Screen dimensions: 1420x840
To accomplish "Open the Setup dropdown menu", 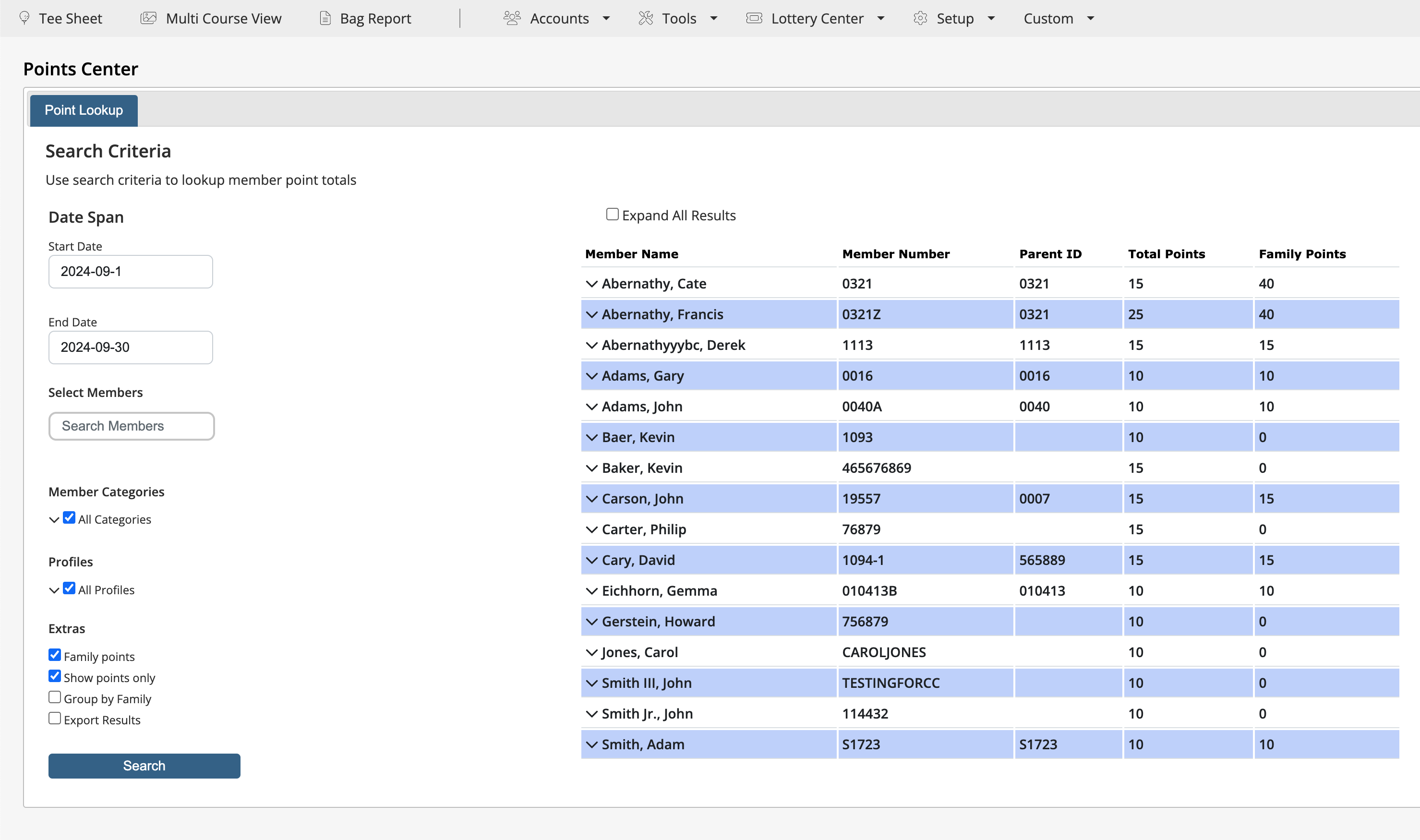I will [x=991, y=19].
